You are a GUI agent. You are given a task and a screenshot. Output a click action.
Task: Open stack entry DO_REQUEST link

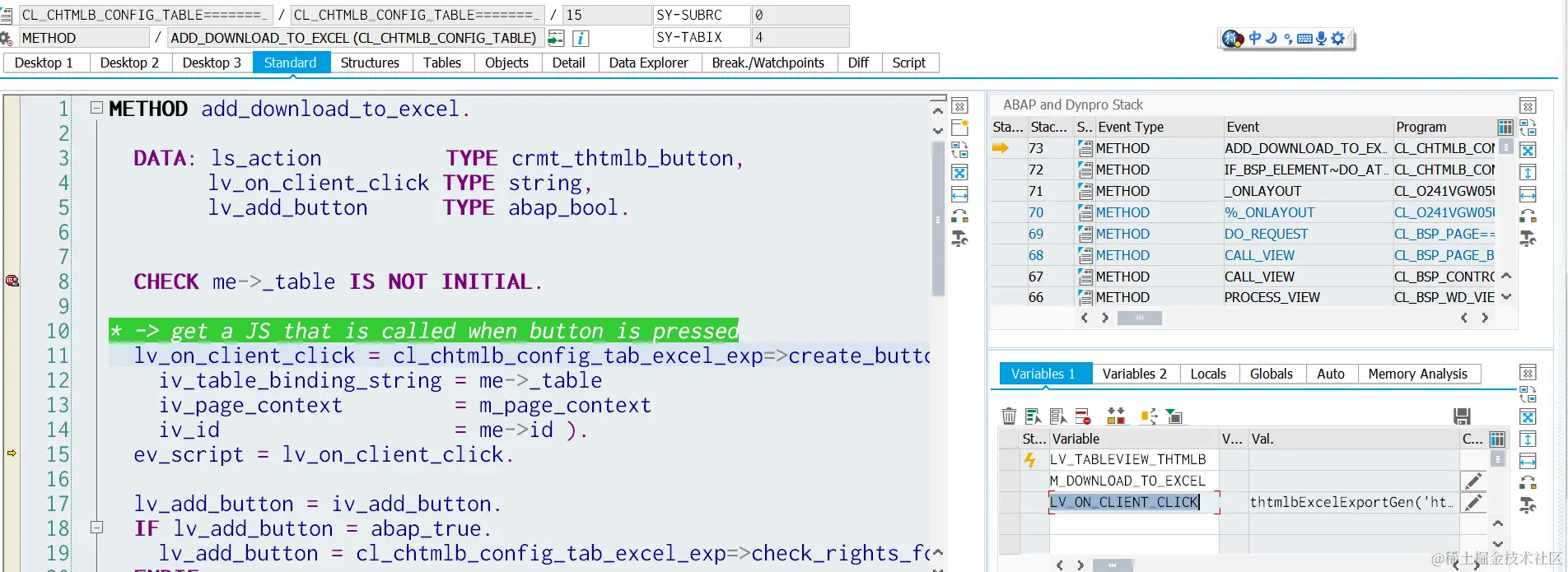pos(1266,234)
